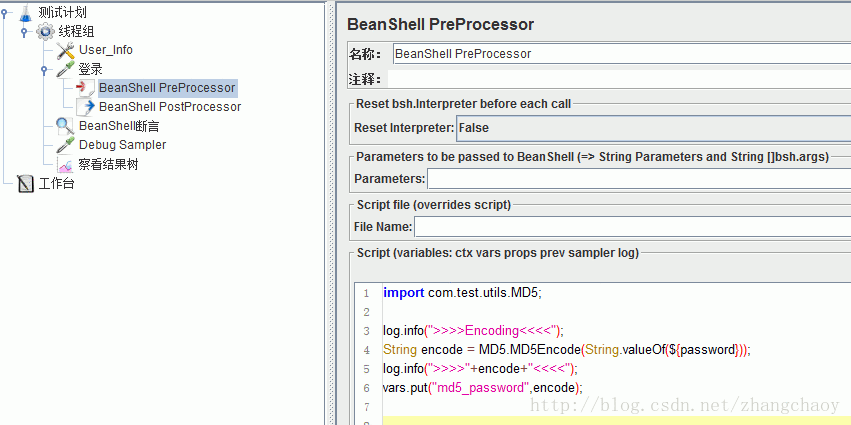Open the Reset Interpreter dropdown

click(x=652, y=128)
